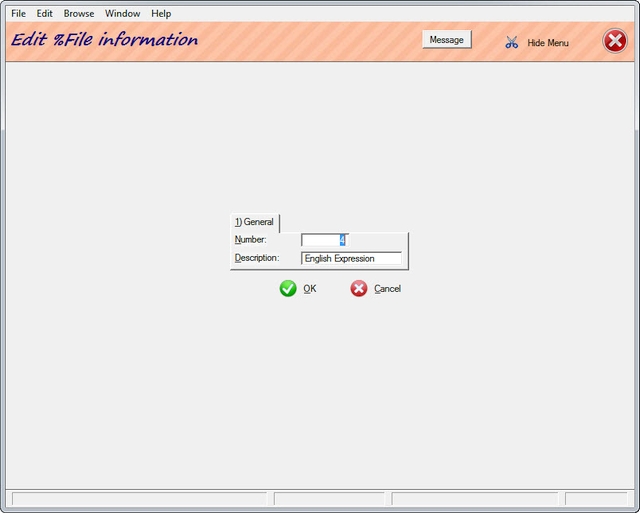Click the Edit %File information title
This screenshot has height=513, width=640.
[x=104, y=40]
